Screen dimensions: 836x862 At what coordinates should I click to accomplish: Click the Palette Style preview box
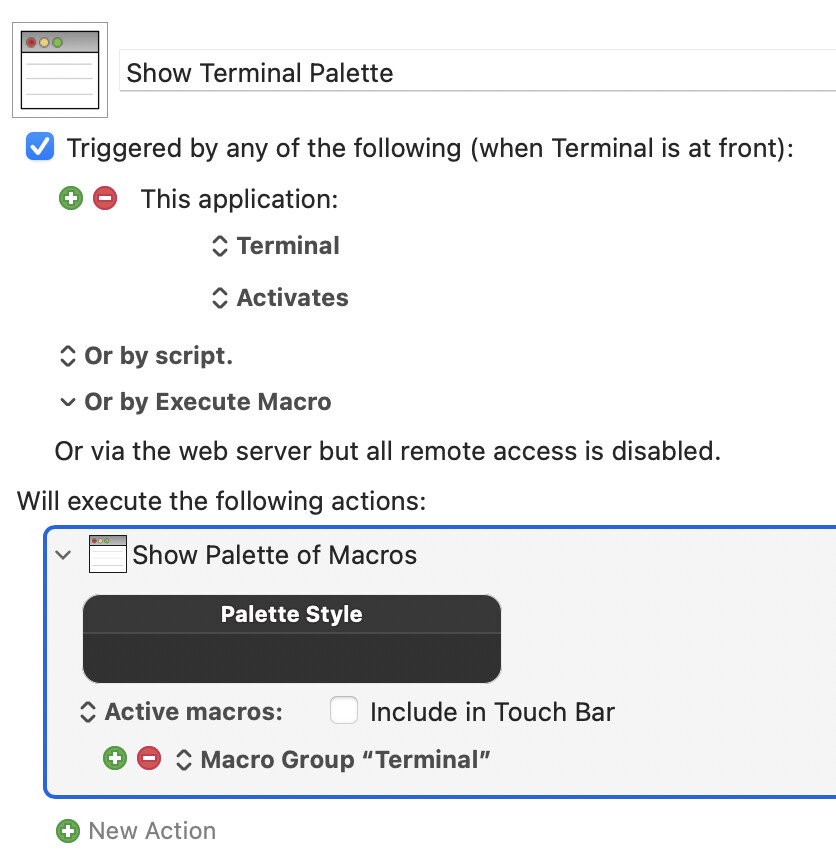pos(292,639)
